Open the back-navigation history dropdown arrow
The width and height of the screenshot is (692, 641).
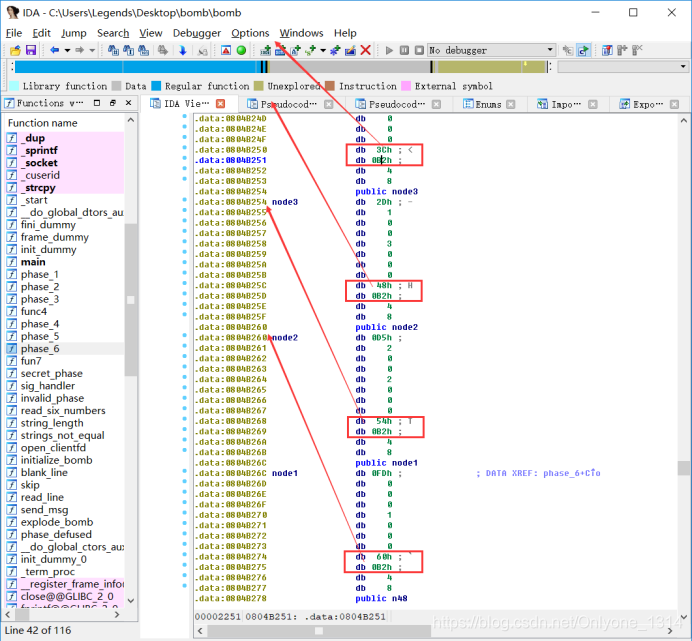67,51
